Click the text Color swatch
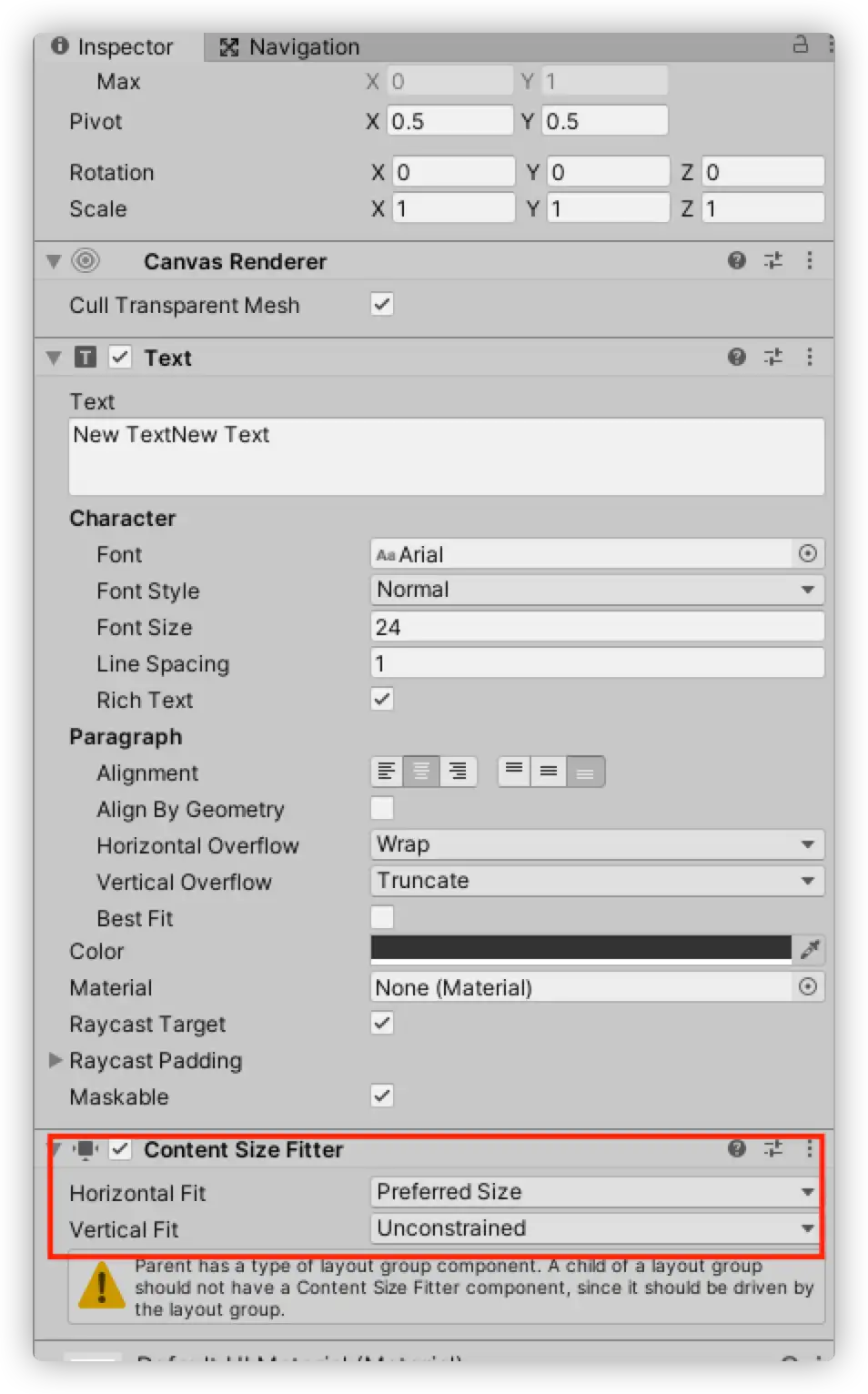868x1394 pixels. 580,949
